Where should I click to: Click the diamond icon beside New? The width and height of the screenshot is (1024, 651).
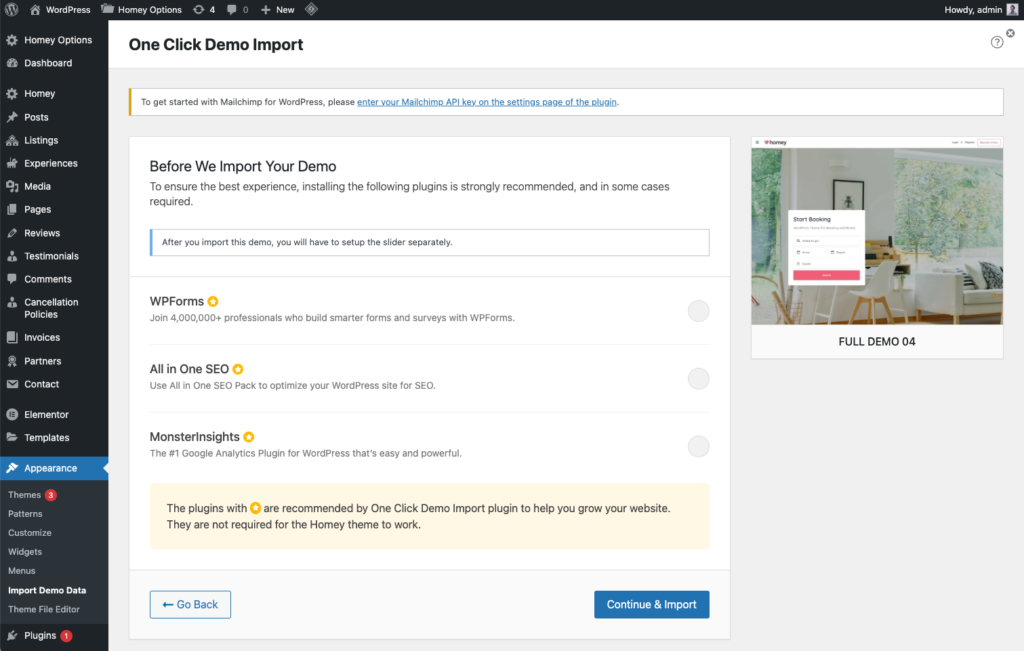pos(312,9)
